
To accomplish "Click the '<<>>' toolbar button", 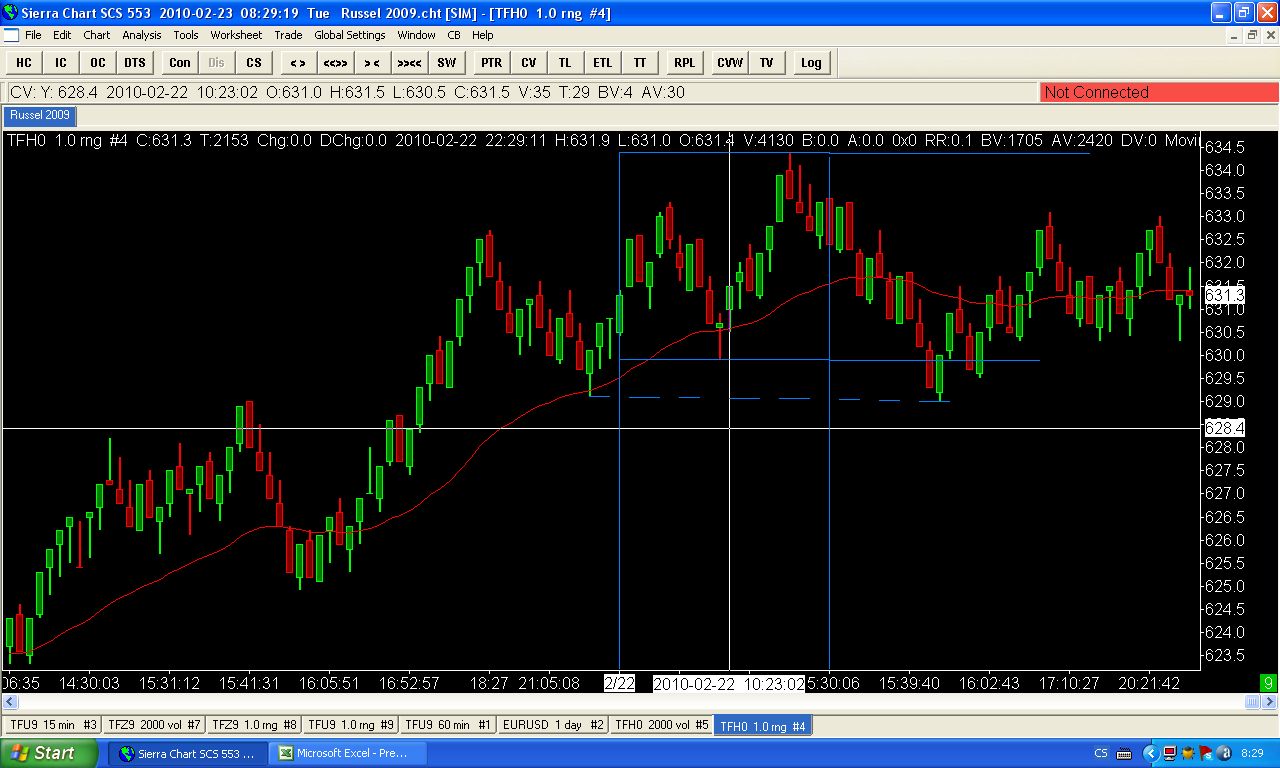I will [x=335, y=62].
